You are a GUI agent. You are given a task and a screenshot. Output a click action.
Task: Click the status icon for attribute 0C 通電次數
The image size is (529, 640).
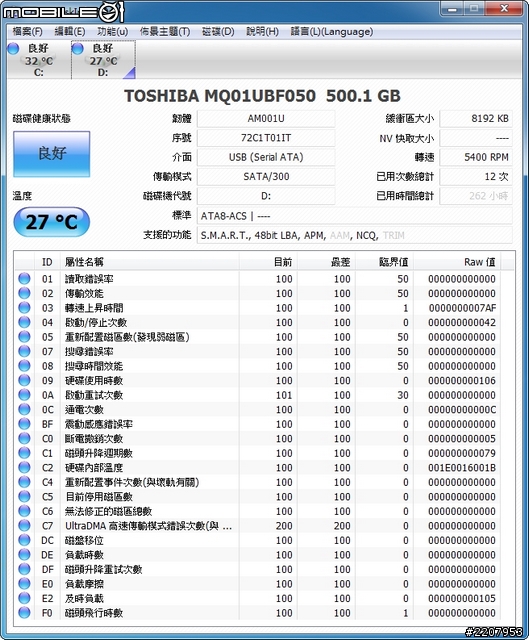(x=24, y=409)
